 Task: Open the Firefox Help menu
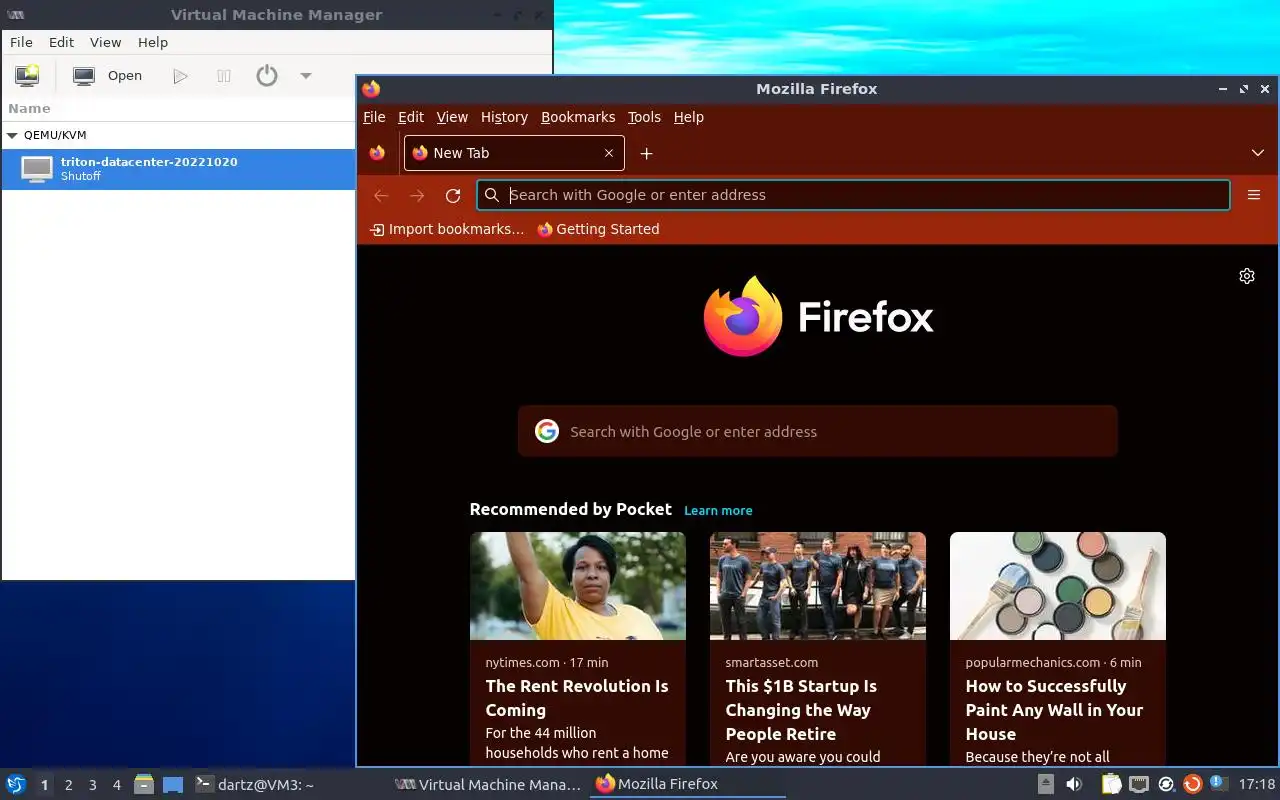(689, 117)
